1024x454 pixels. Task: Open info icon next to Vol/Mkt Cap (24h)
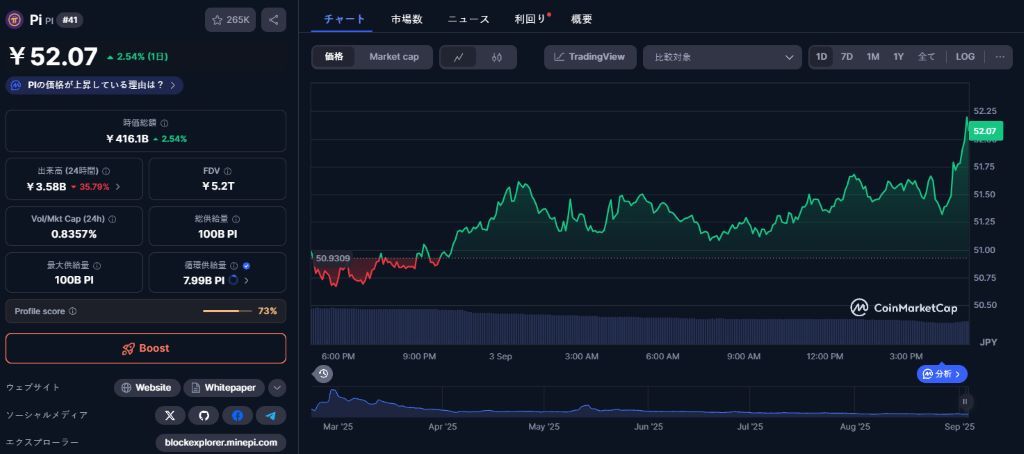click(x=111, y=219)
